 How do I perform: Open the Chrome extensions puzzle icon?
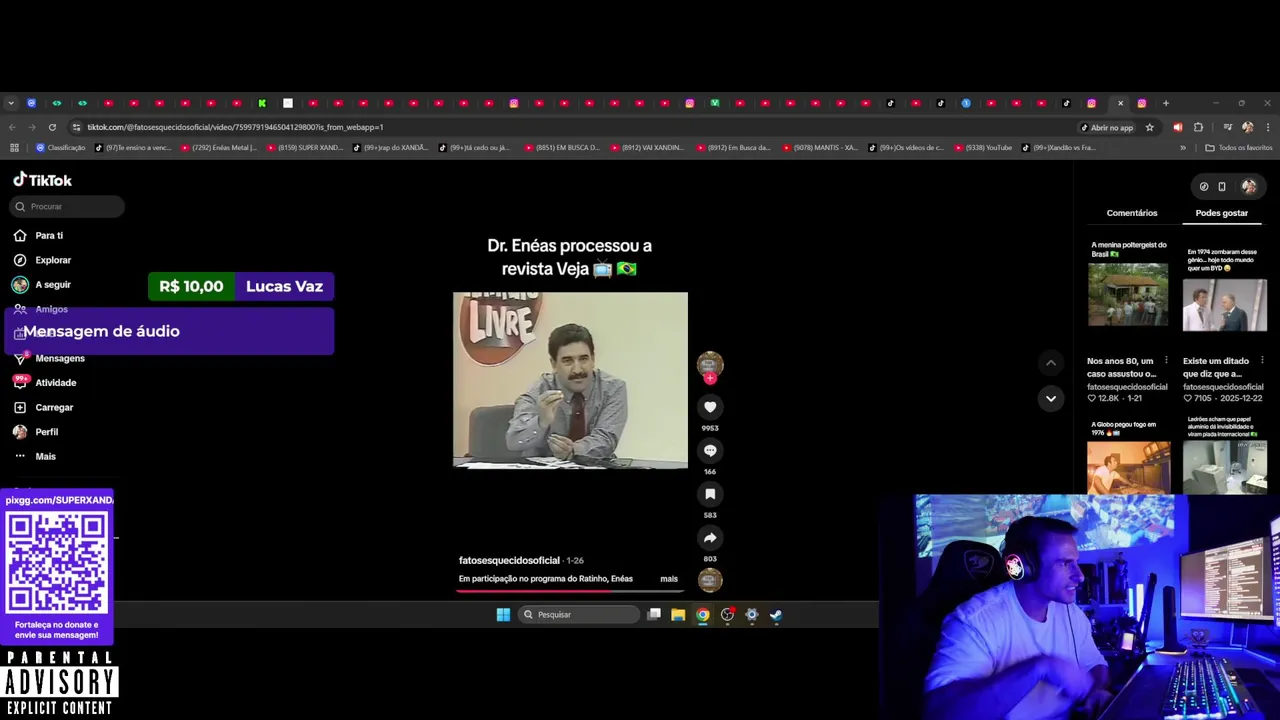(x=1198, y=127)
